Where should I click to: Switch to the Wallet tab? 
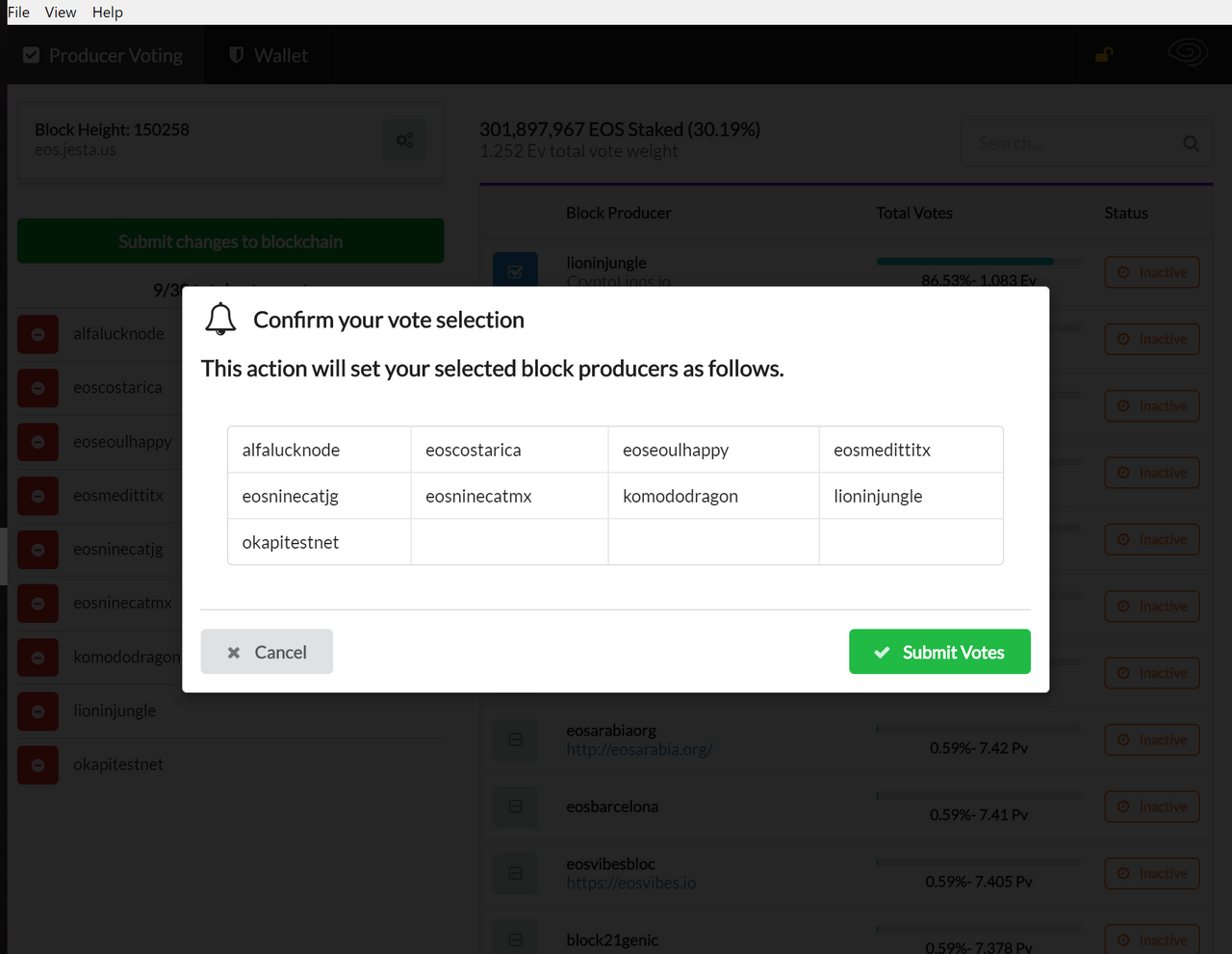[269, 56]
